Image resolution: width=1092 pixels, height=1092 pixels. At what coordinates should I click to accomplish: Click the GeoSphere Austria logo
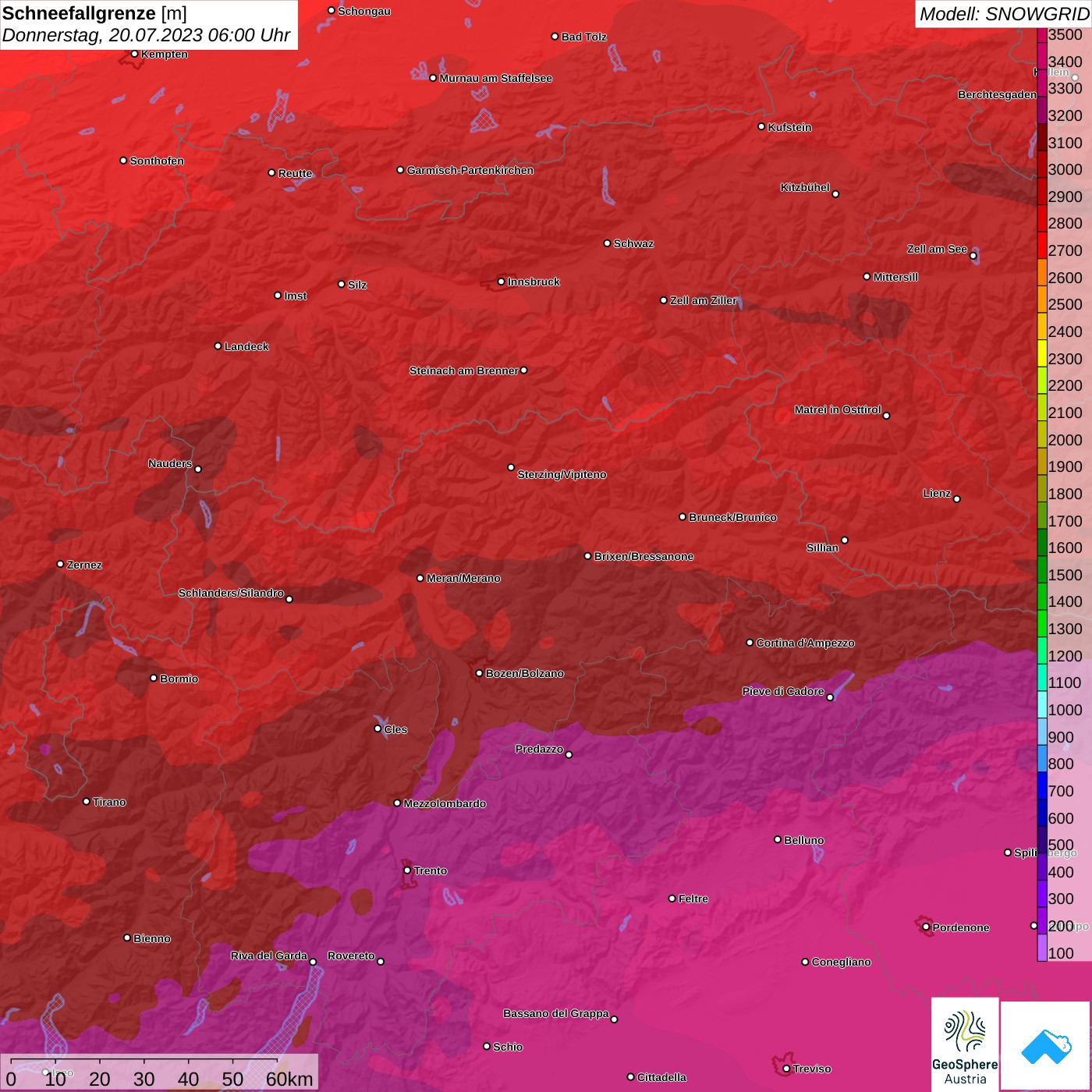pos(965,1044)
